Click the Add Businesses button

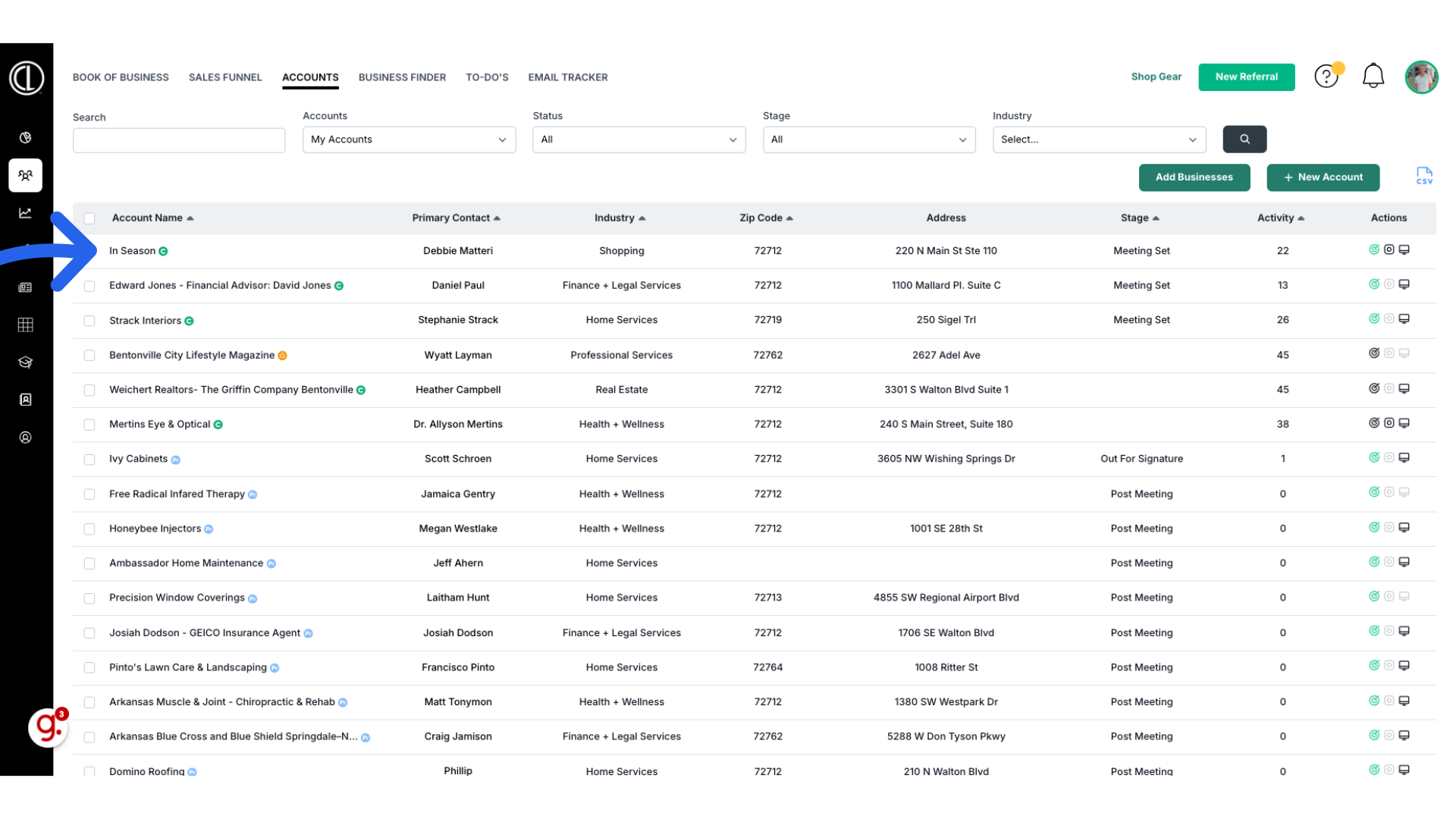[1194, 177]
